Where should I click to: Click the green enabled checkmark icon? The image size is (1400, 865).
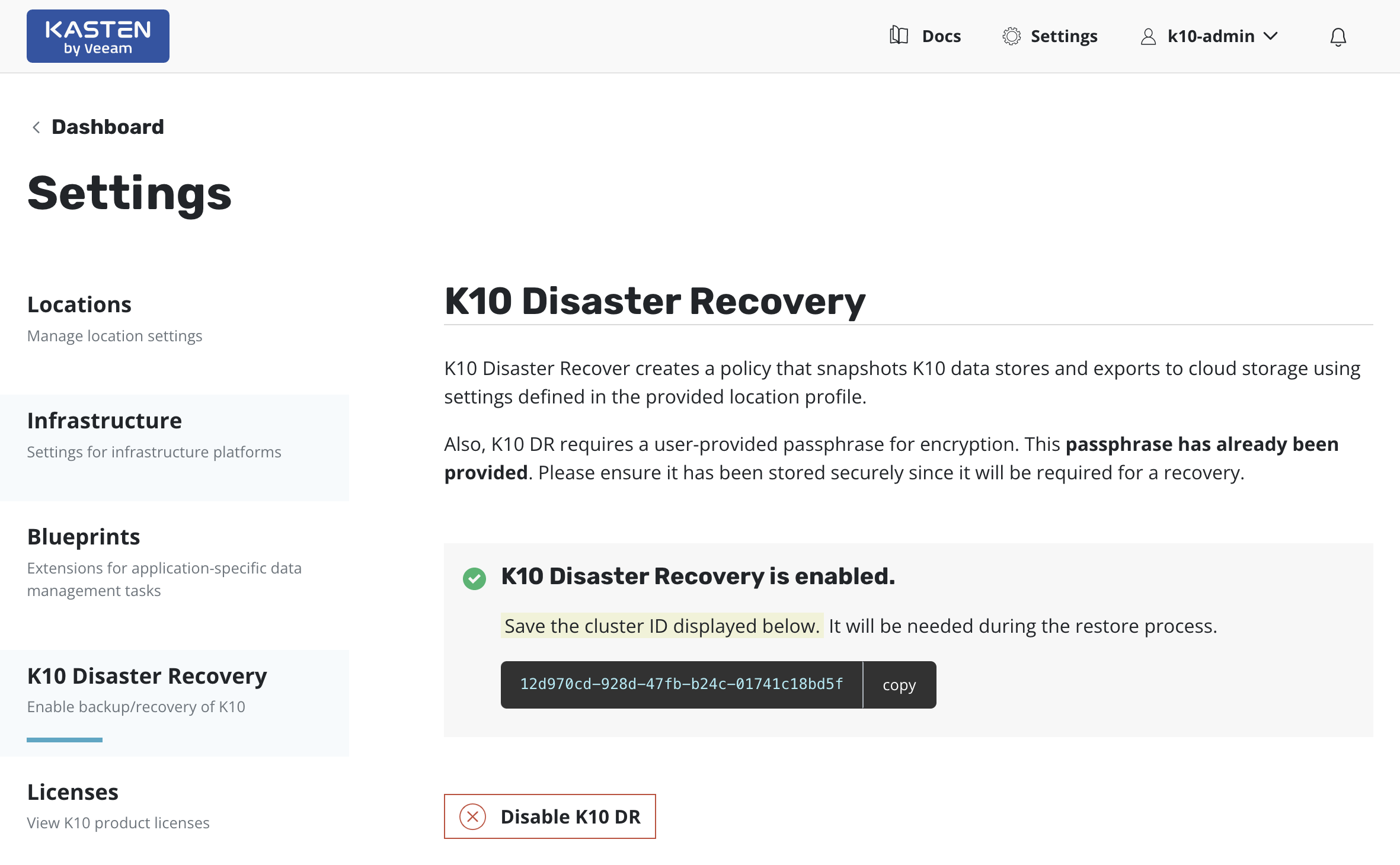[474, 578]
